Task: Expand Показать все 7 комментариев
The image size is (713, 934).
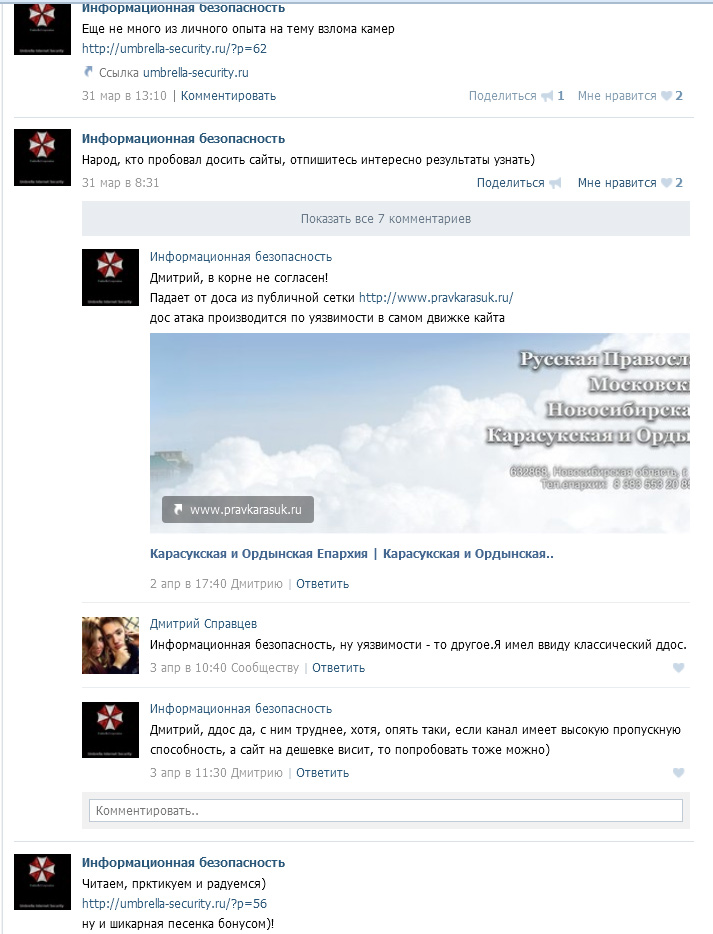Action: click(385, 219)
